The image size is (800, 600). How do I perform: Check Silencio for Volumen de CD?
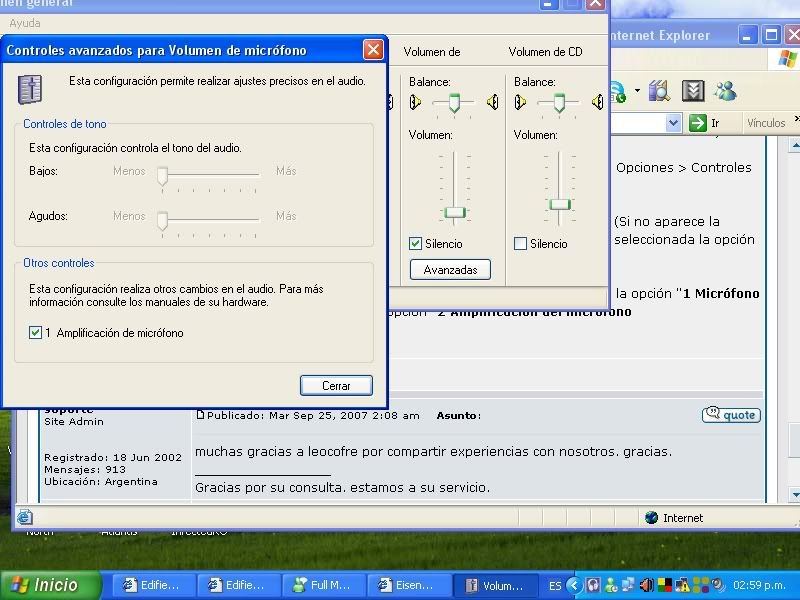tap(520, 243)
